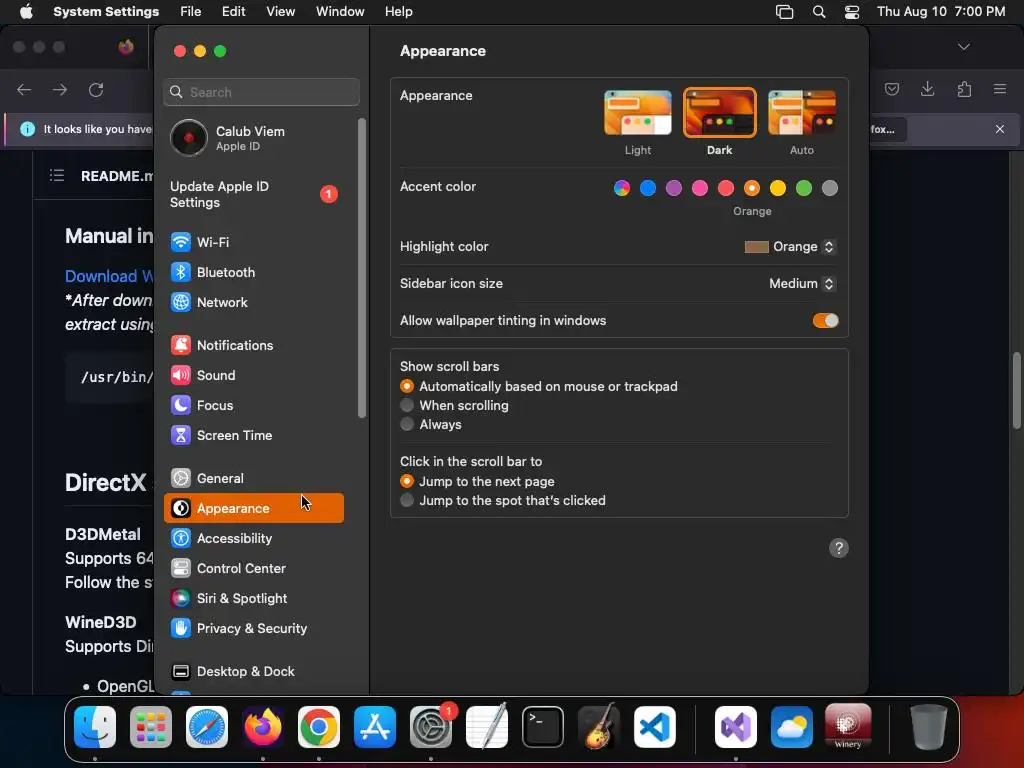Toggle Allow wallpaper tinting in windows
This screenshot has height=768, width=1024.
825,321
